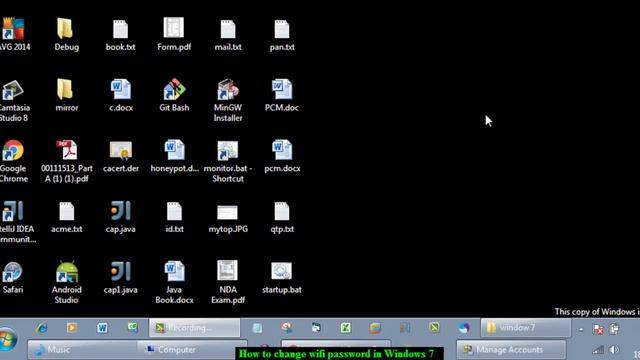Switch to the Manage Accounts taskbar window
This screenshot has height=360, width=640.
pyautogui.click(x=511, y=350)
